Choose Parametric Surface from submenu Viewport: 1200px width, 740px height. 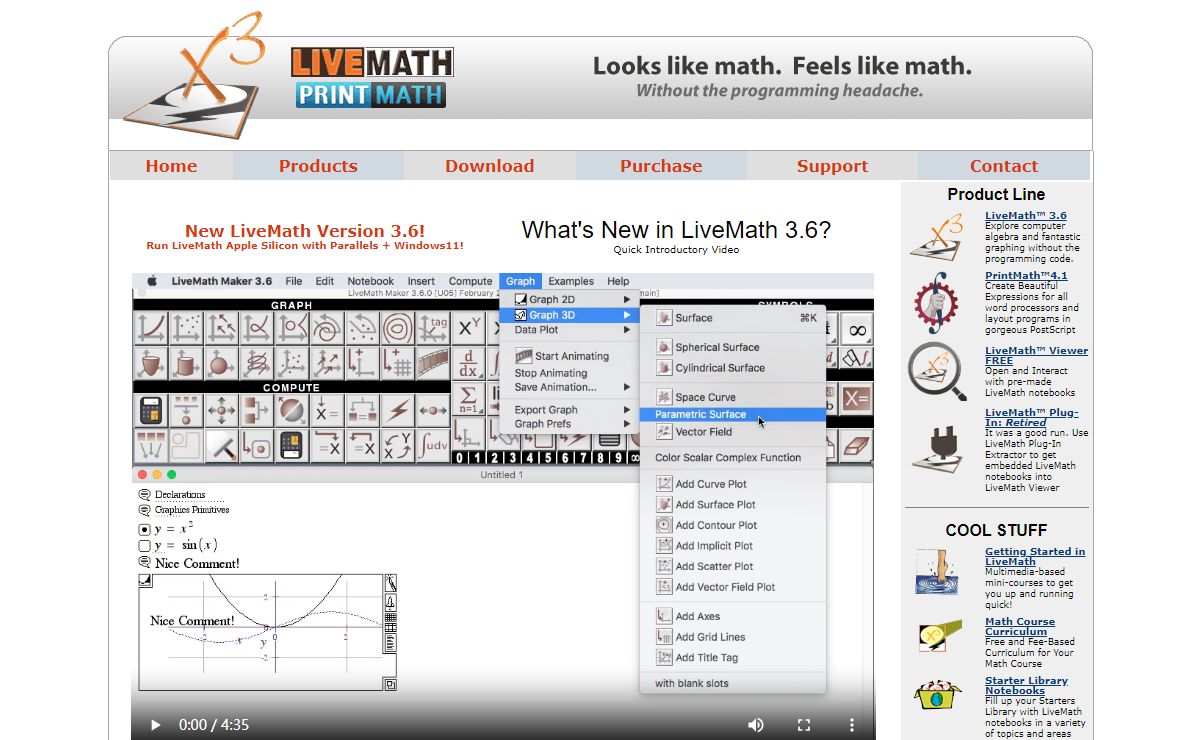tap(733, 414)
